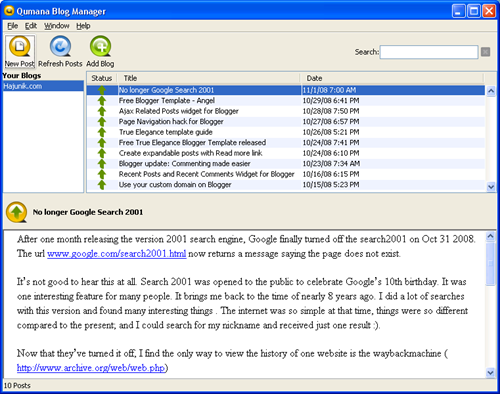Click status arrow for Use your custom domain

coord(102,185)
